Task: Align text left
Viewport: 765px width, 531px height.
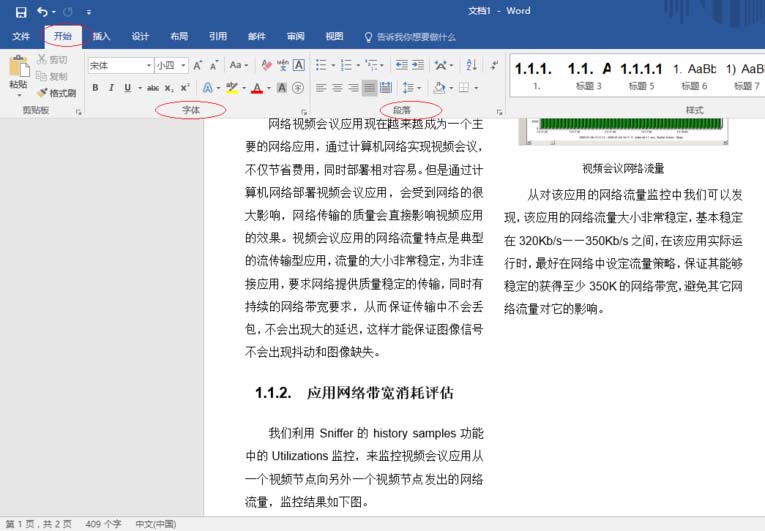Action: [321, 88]
